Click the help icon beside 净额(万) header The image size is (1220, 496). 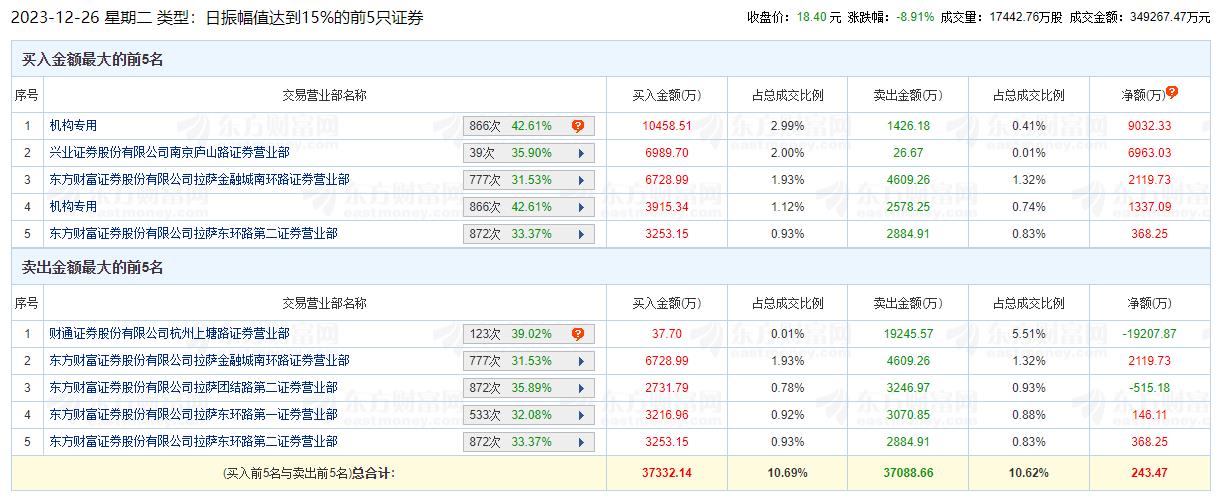[x=1172, y=92]
